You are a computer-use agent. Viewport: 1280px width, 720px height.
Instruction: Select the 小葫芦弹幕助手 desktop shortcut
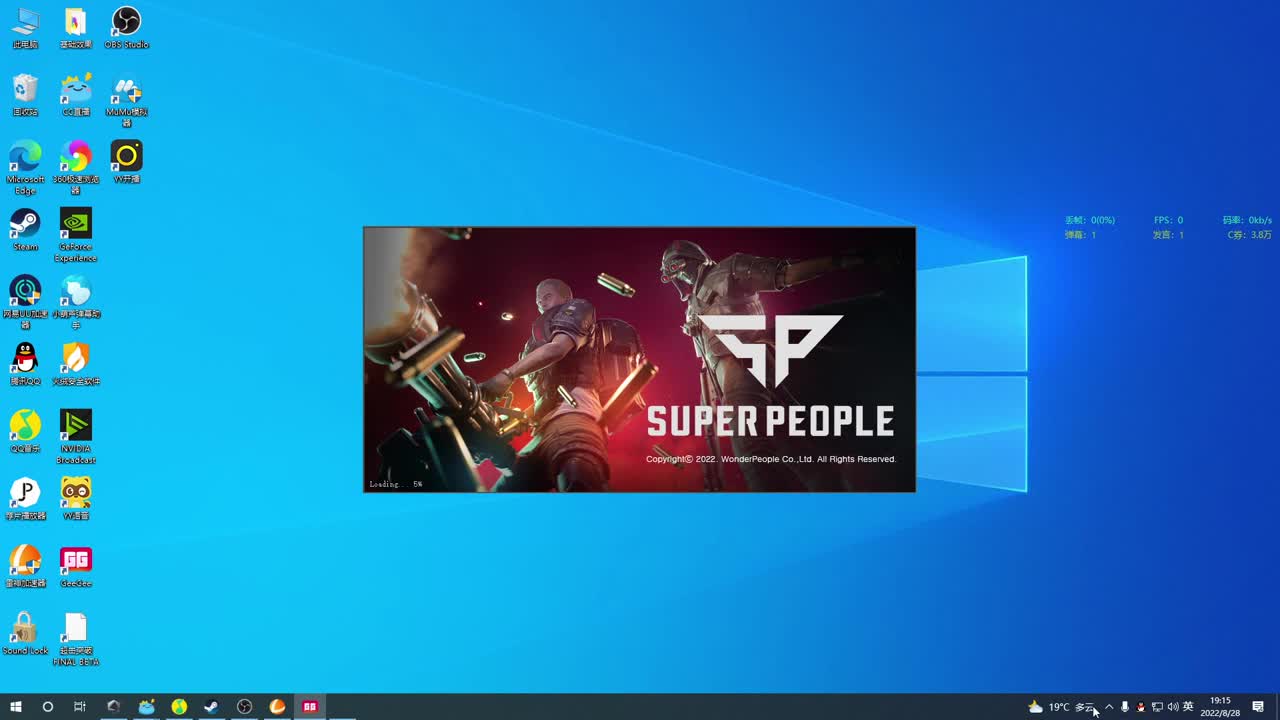[76, 302]
